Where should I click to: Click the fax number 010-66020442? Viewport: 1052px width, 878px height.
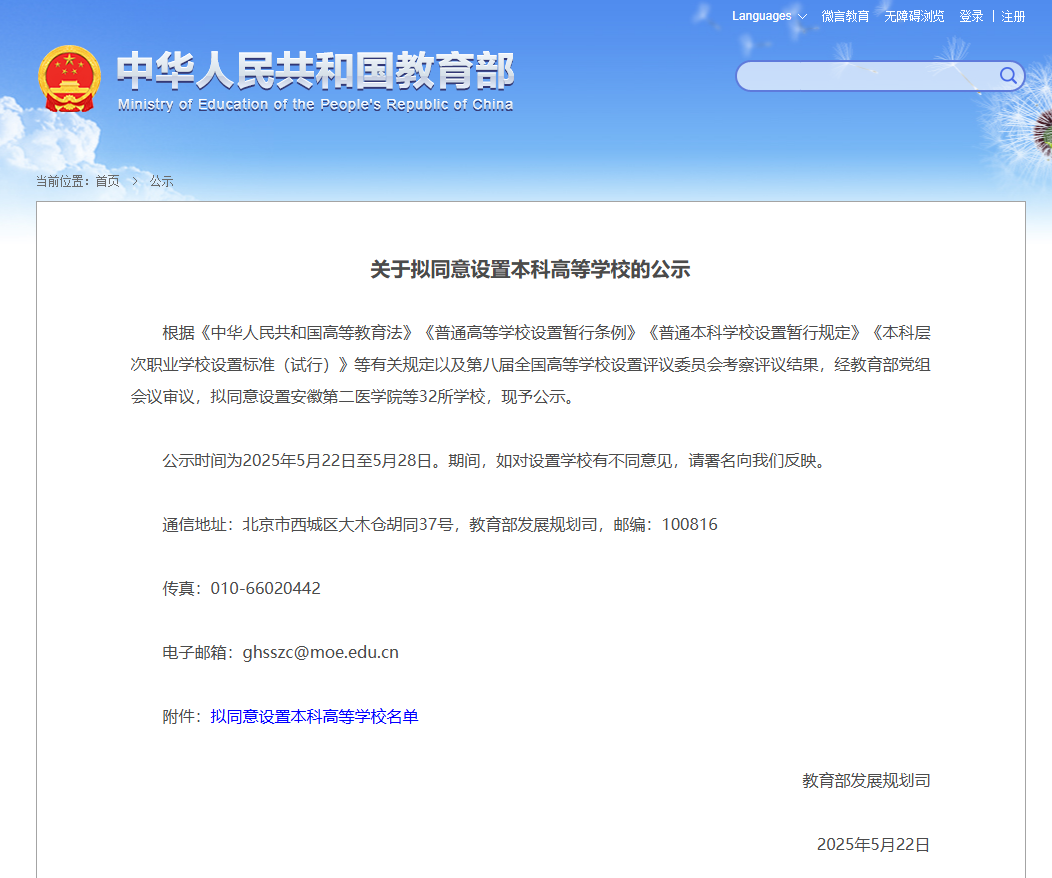(266, 588)
